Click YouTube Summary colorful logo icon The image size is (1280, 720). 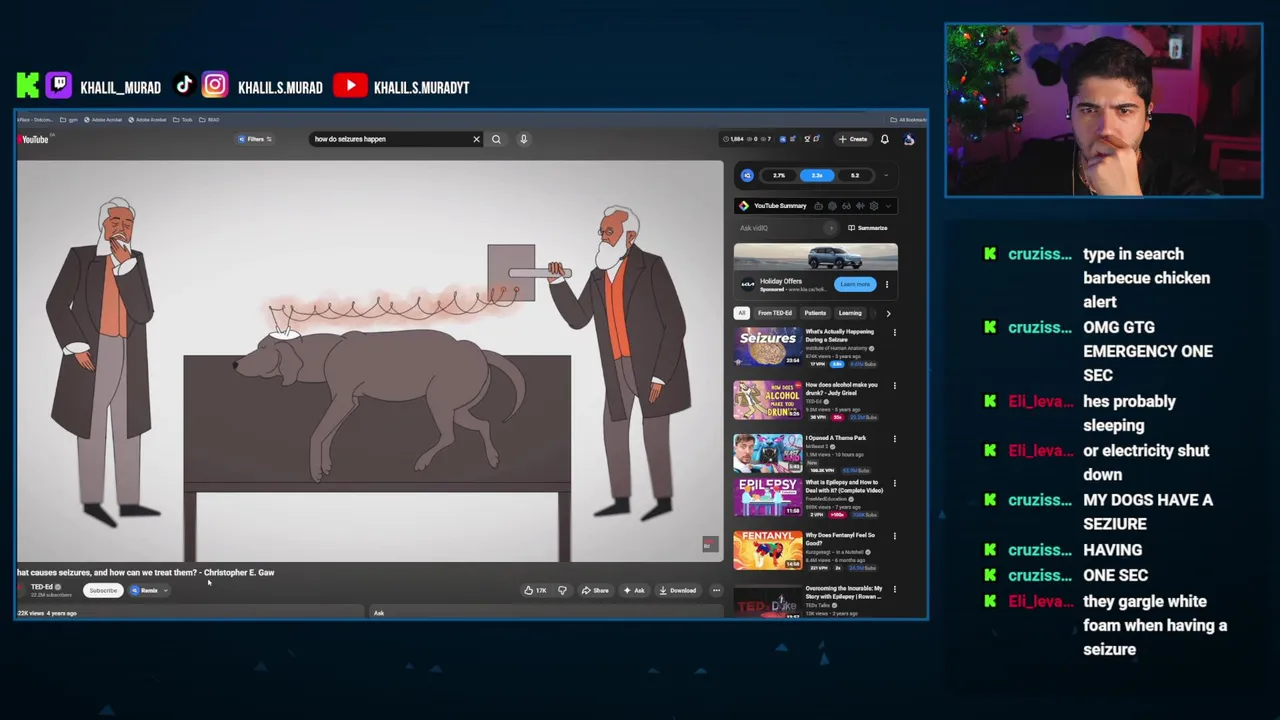click(x=743, y=206)
